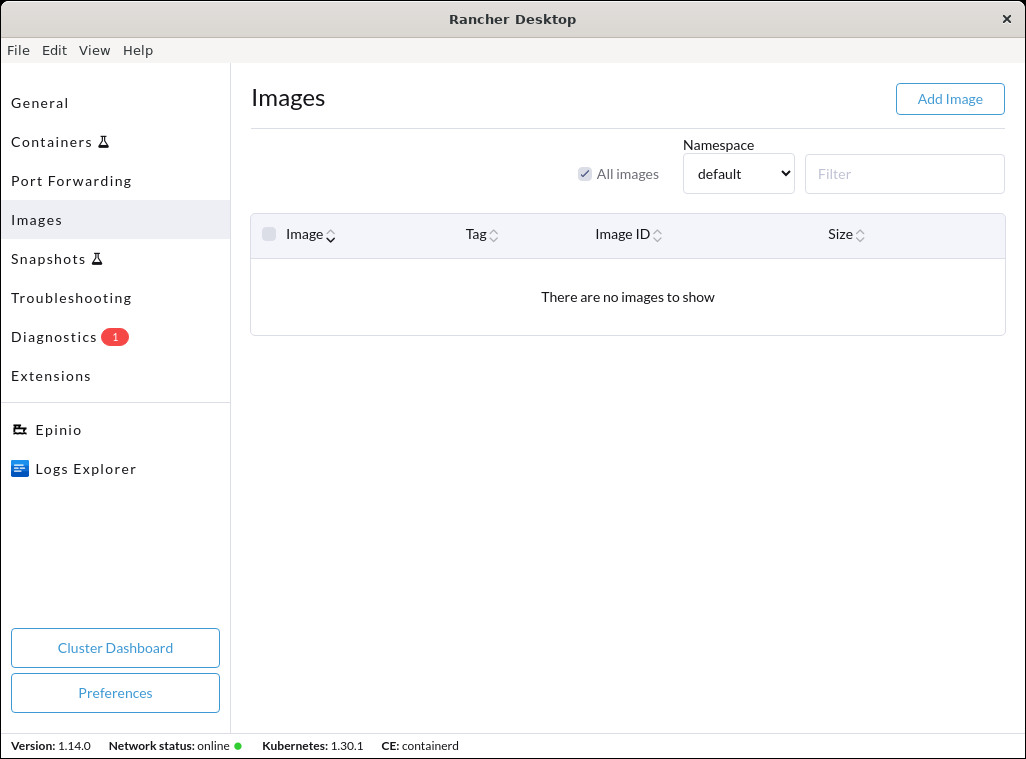
Task: Click the Version: 1.14.0 status text
Action: click(x=51, y=746)
